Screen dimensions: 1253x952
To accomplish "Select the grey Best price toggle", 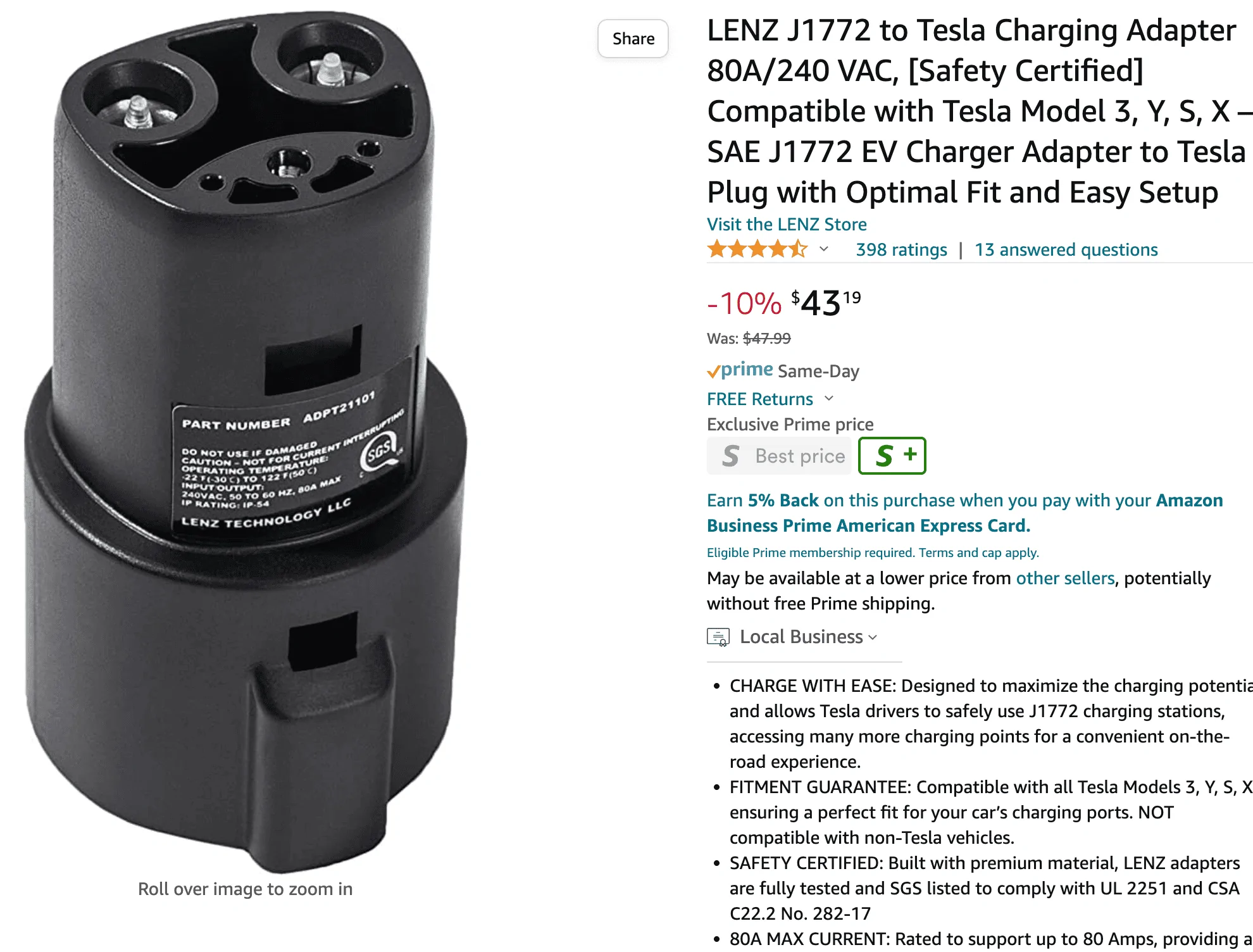I will click(779, 456).
